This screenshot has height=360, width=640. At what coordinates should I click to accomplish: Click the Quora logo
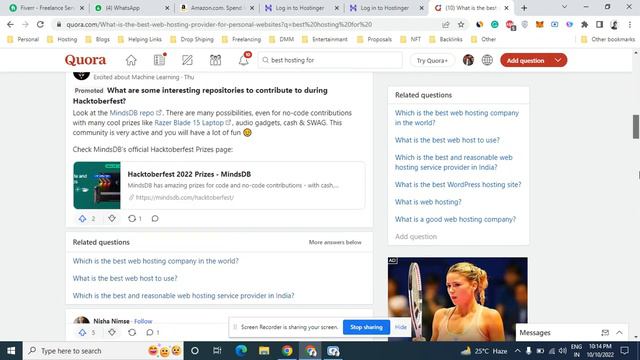pyautogui.click(x=85, y=60)
